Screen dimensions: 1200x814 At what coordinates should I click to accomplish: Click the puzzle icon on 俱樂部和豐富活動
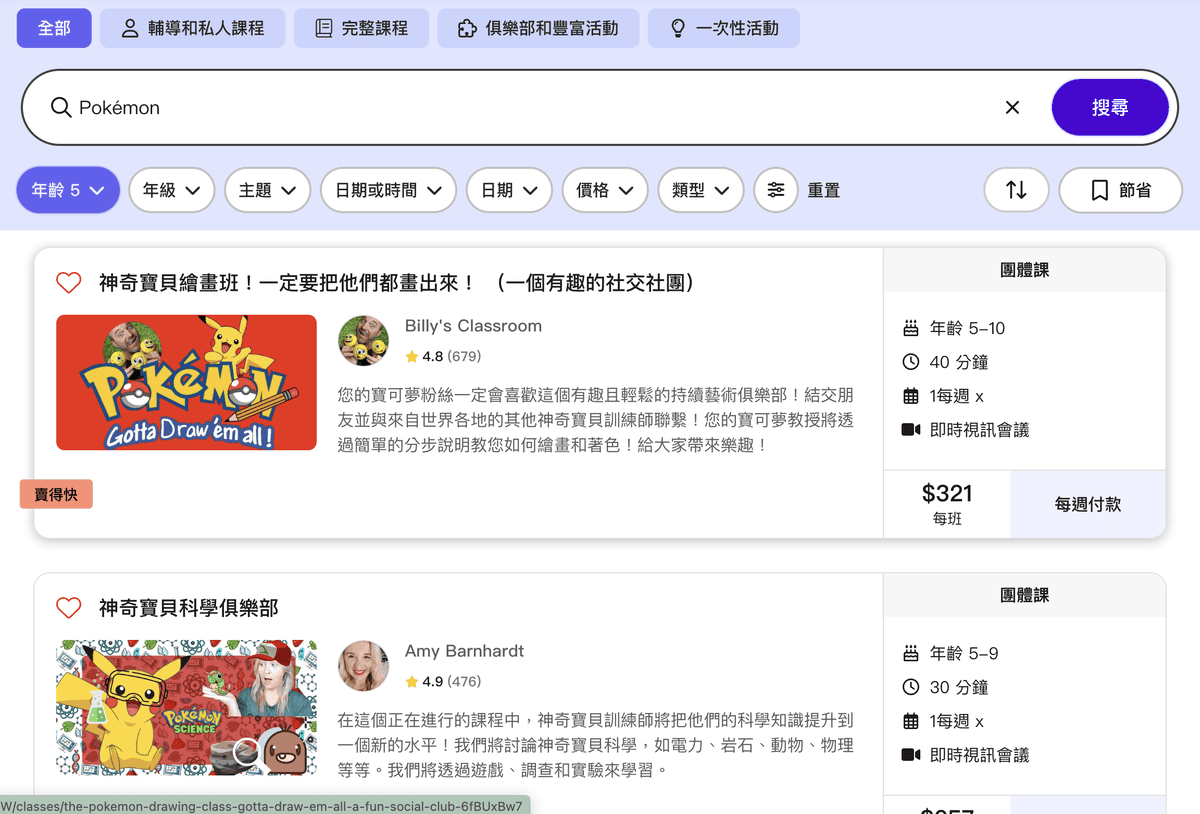click(x=467, y=28)
